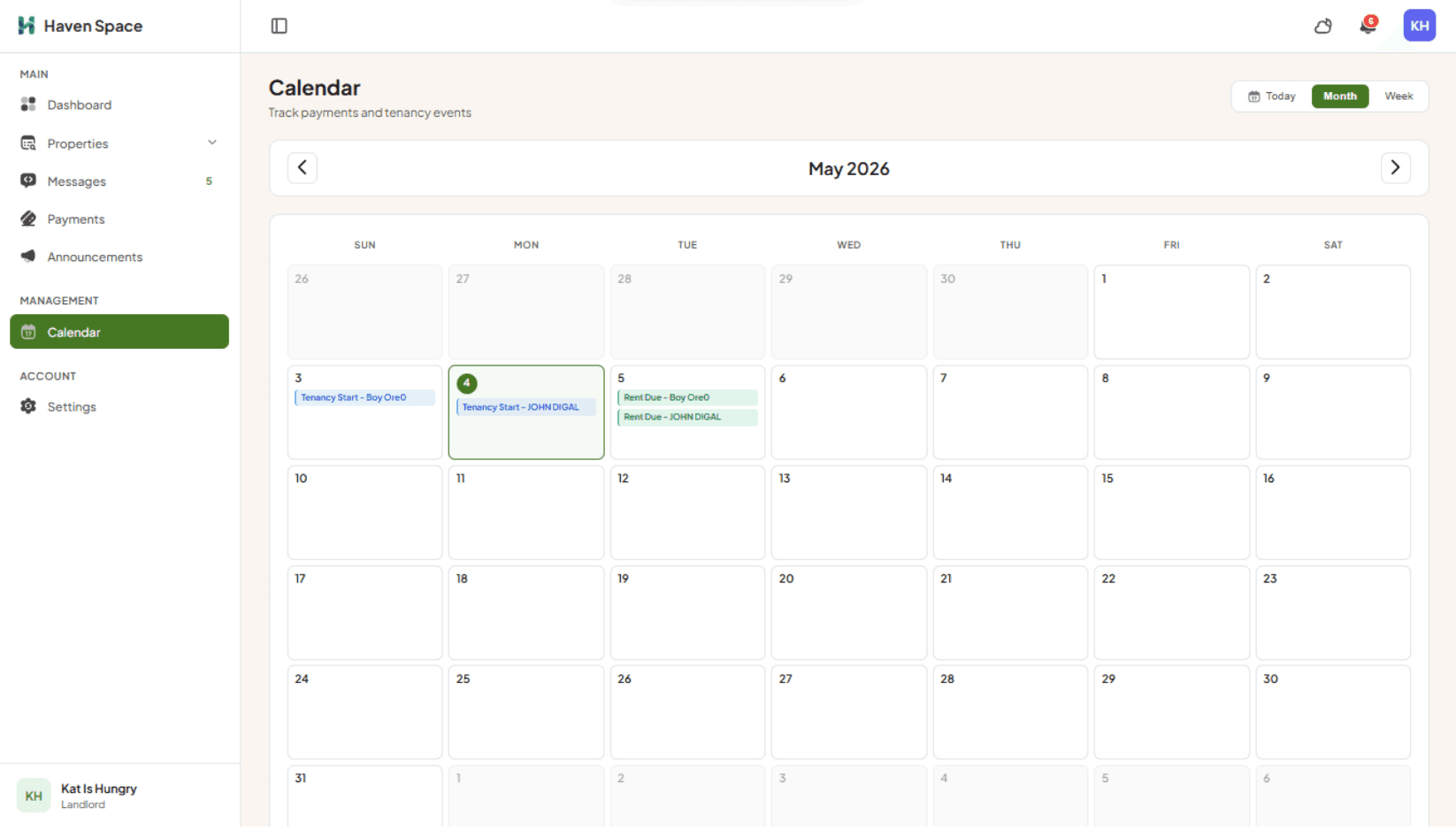Open Payments from the sidebar
This screenshot has width=1456, height=830.
(119, 219)
